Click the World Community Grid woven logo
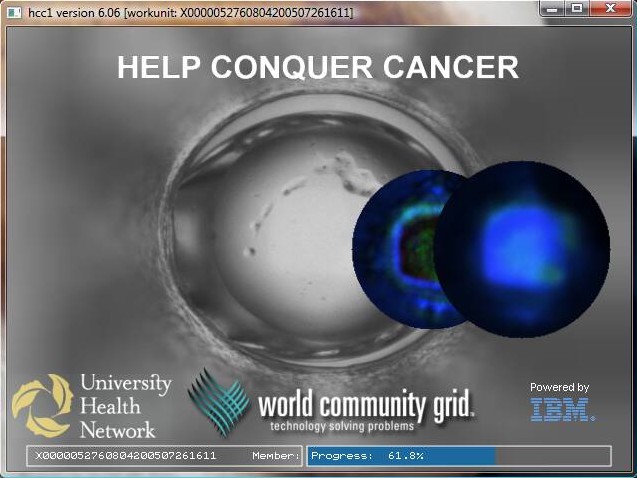 [218, 401]
